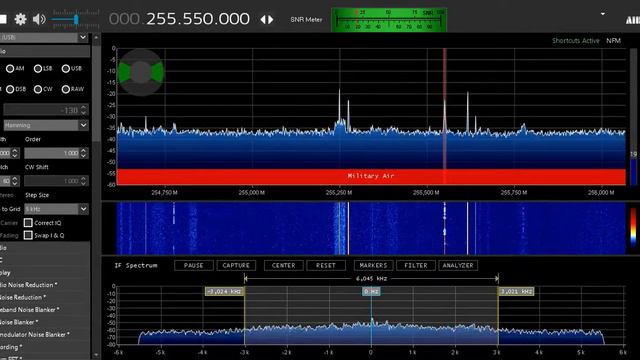Click the RESET button in IF Spectrum
640x360 pixels.
326,265
